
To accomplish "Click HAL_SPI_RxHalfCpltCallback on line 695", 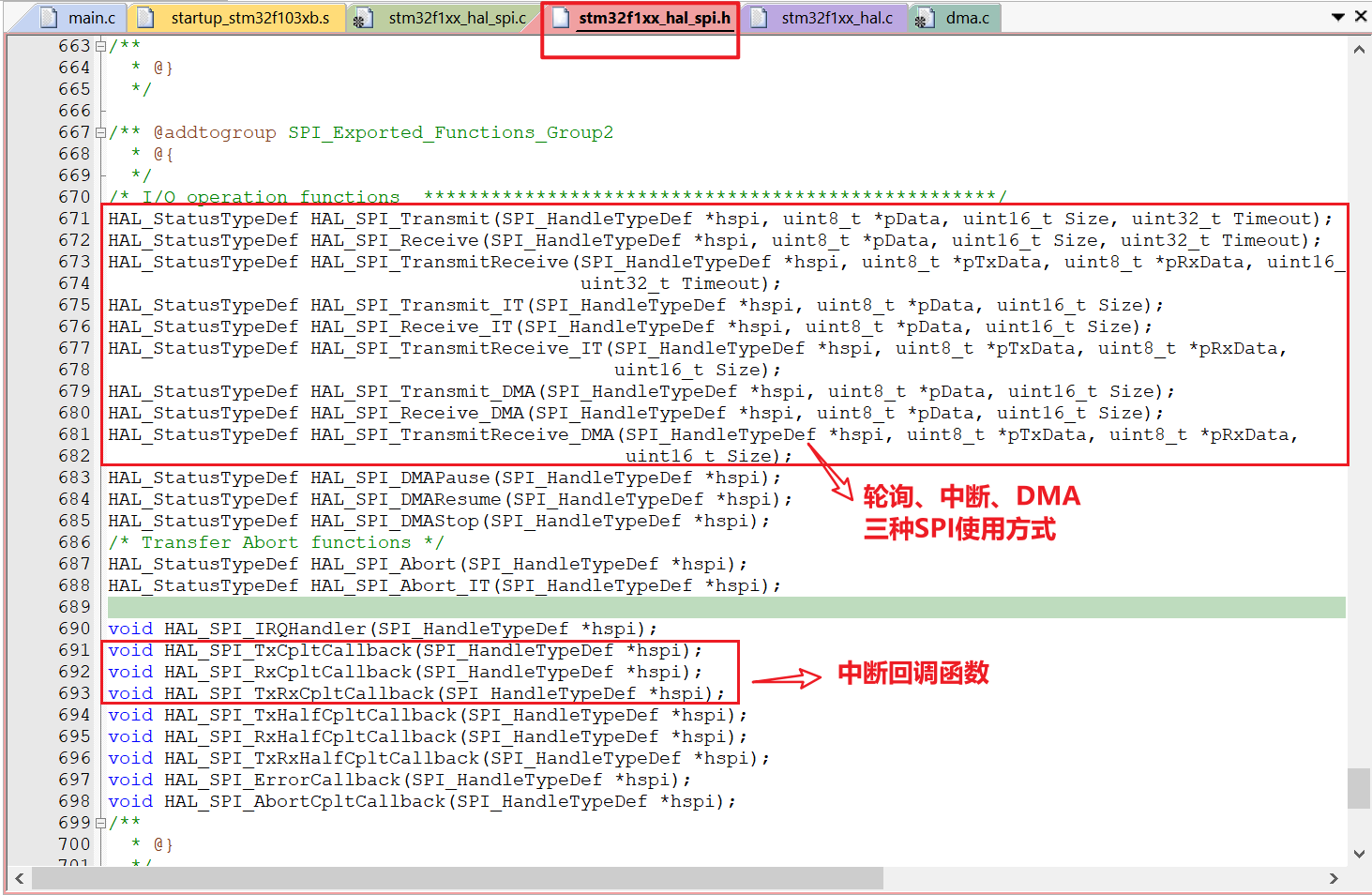I will click(x=310, y=736).
